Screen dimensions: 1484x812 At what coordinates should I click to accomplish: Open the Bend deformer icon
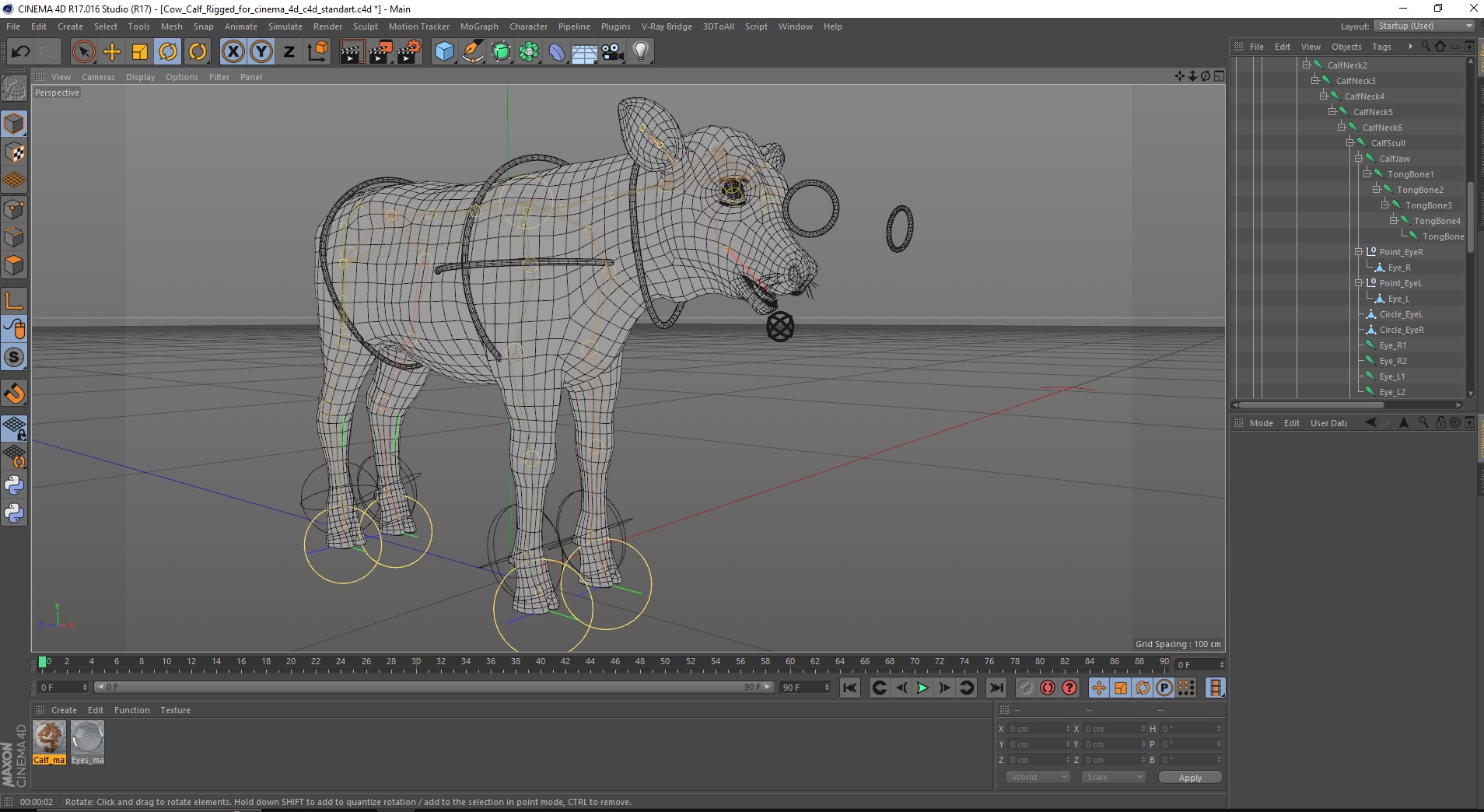coord(558,52)
